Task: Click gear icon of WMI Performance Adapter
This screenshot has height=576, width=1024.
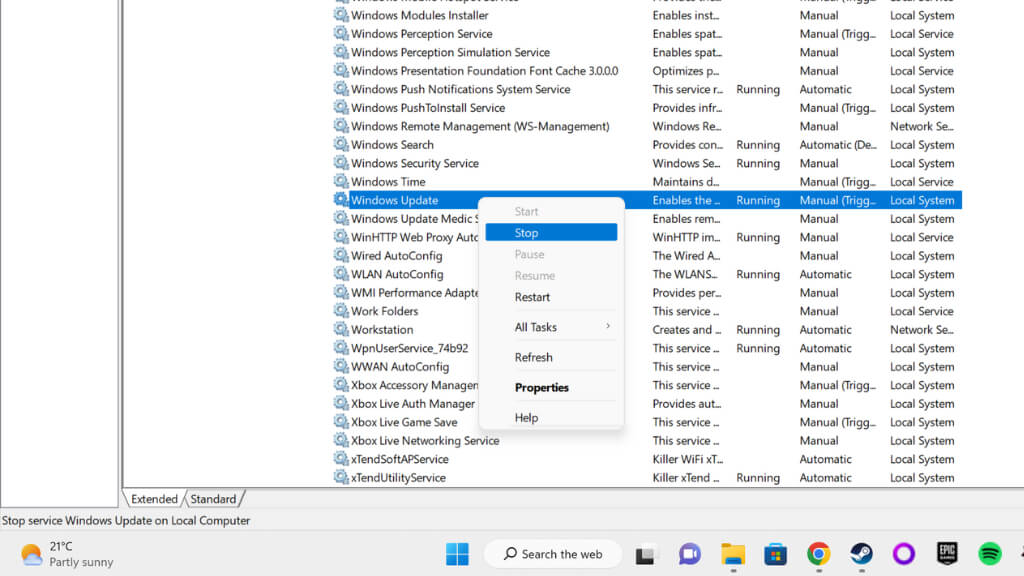Action: (341, 292)
